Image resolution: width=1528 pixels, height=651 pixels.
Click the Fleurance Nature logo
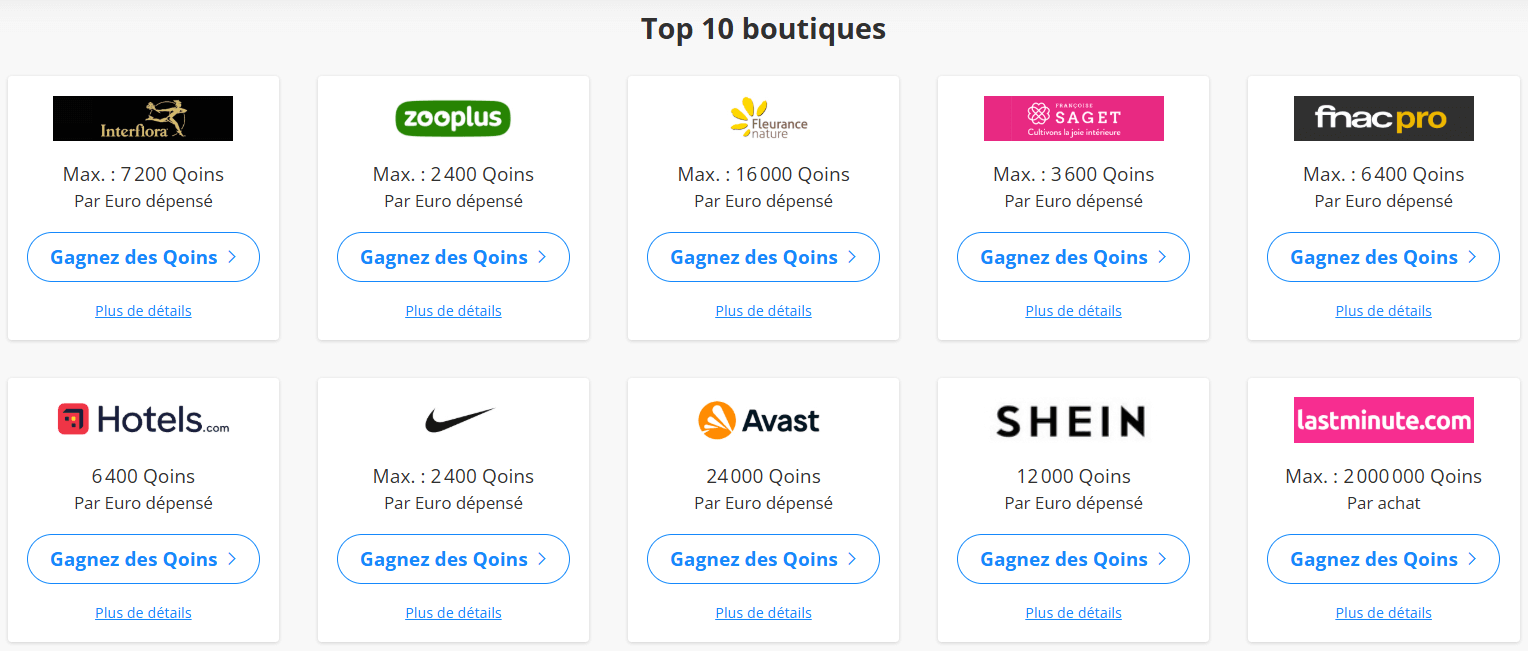point(762,117)
